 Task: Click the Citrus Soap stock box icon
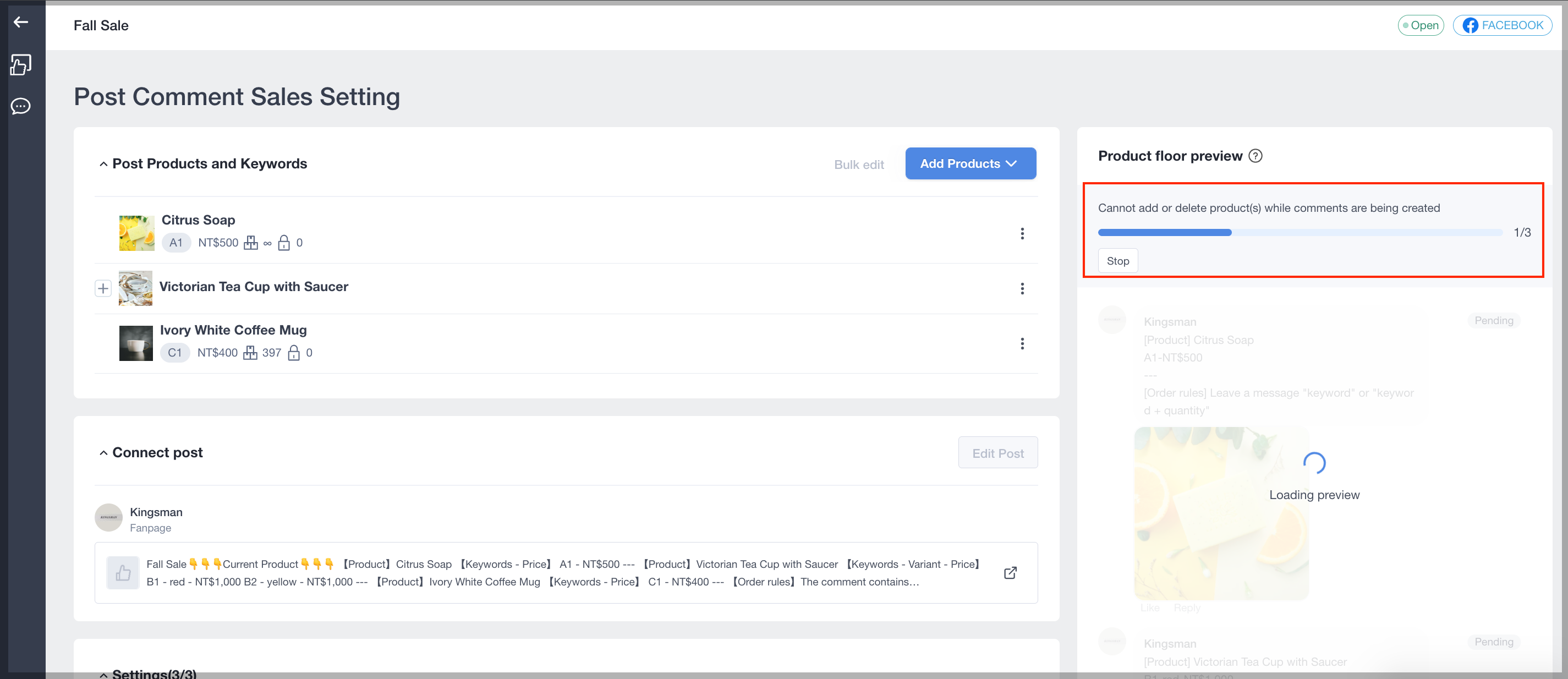pyautogui.click(x=251, y=243)
